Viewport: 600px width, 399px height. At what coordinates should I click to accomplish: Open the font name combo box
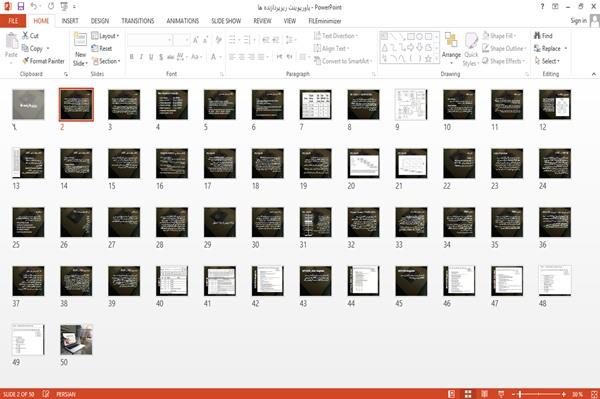point(149,40)
